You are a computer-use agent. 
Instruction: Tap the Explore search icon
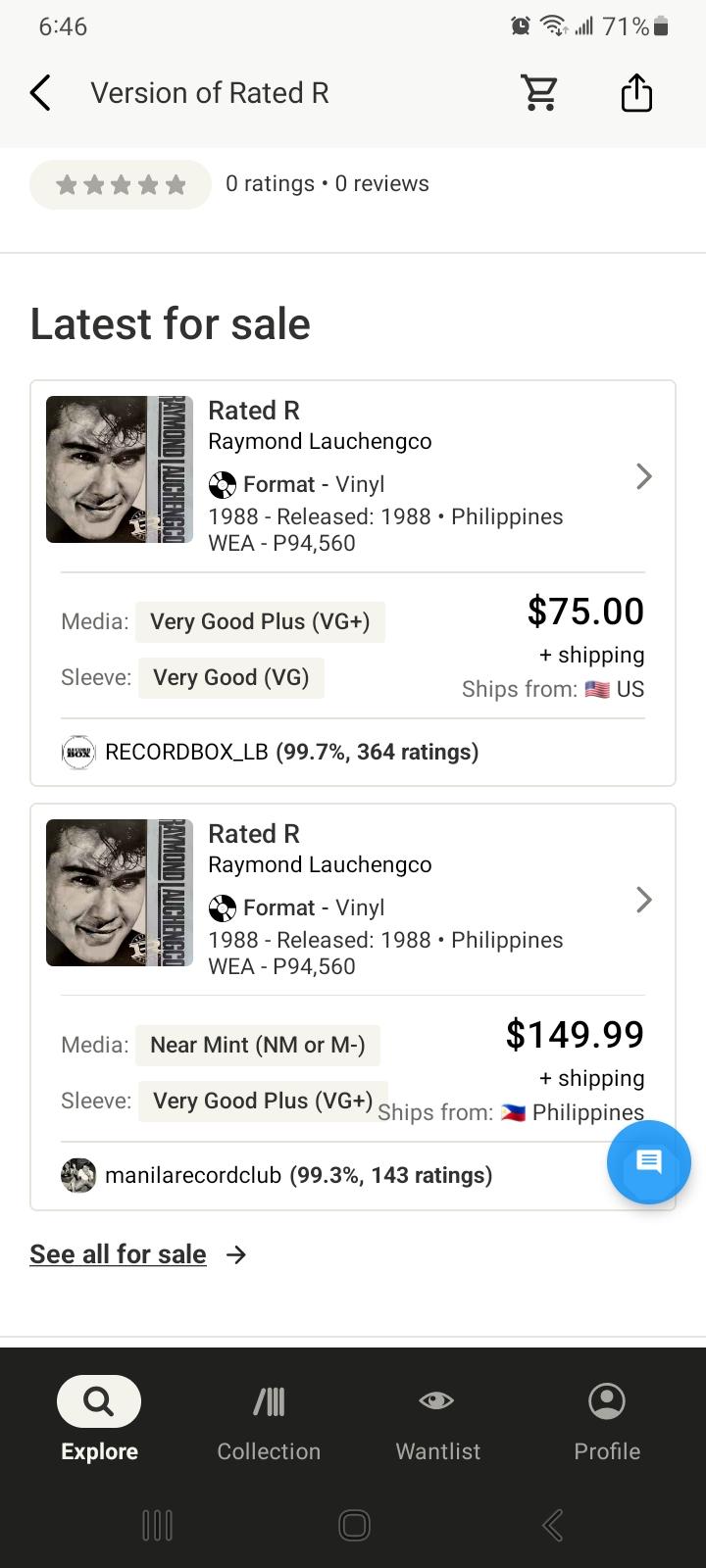[x=98, y=1401]
